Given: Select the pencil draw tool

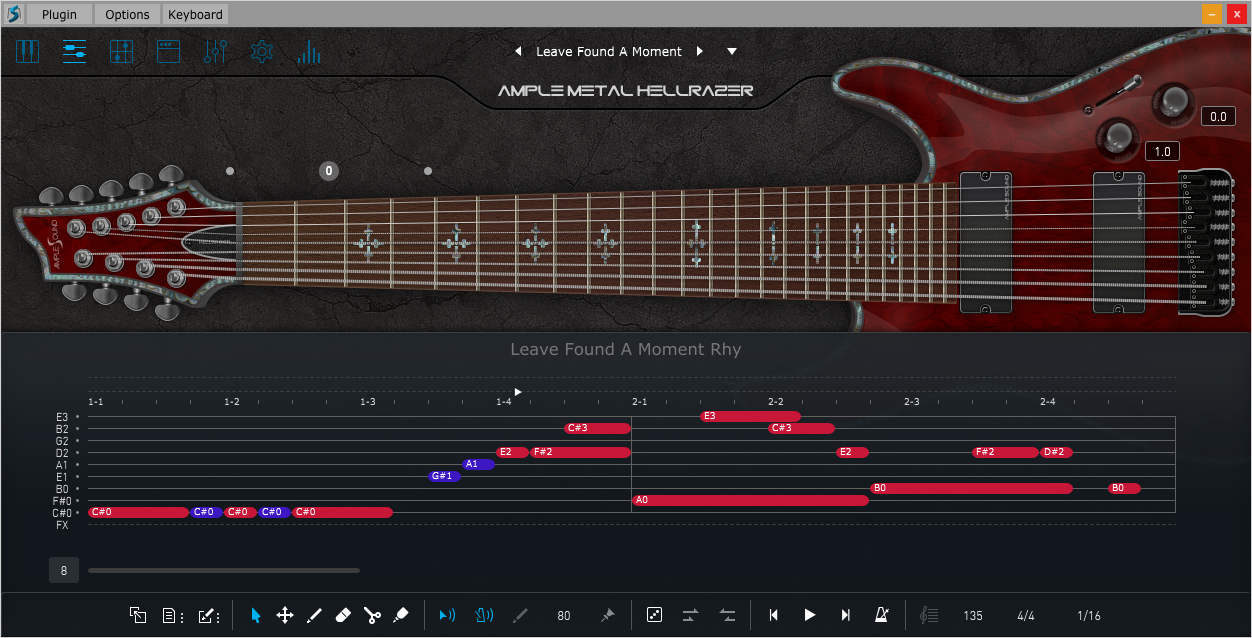Looking at the screenshot, I should coord(314,615).
